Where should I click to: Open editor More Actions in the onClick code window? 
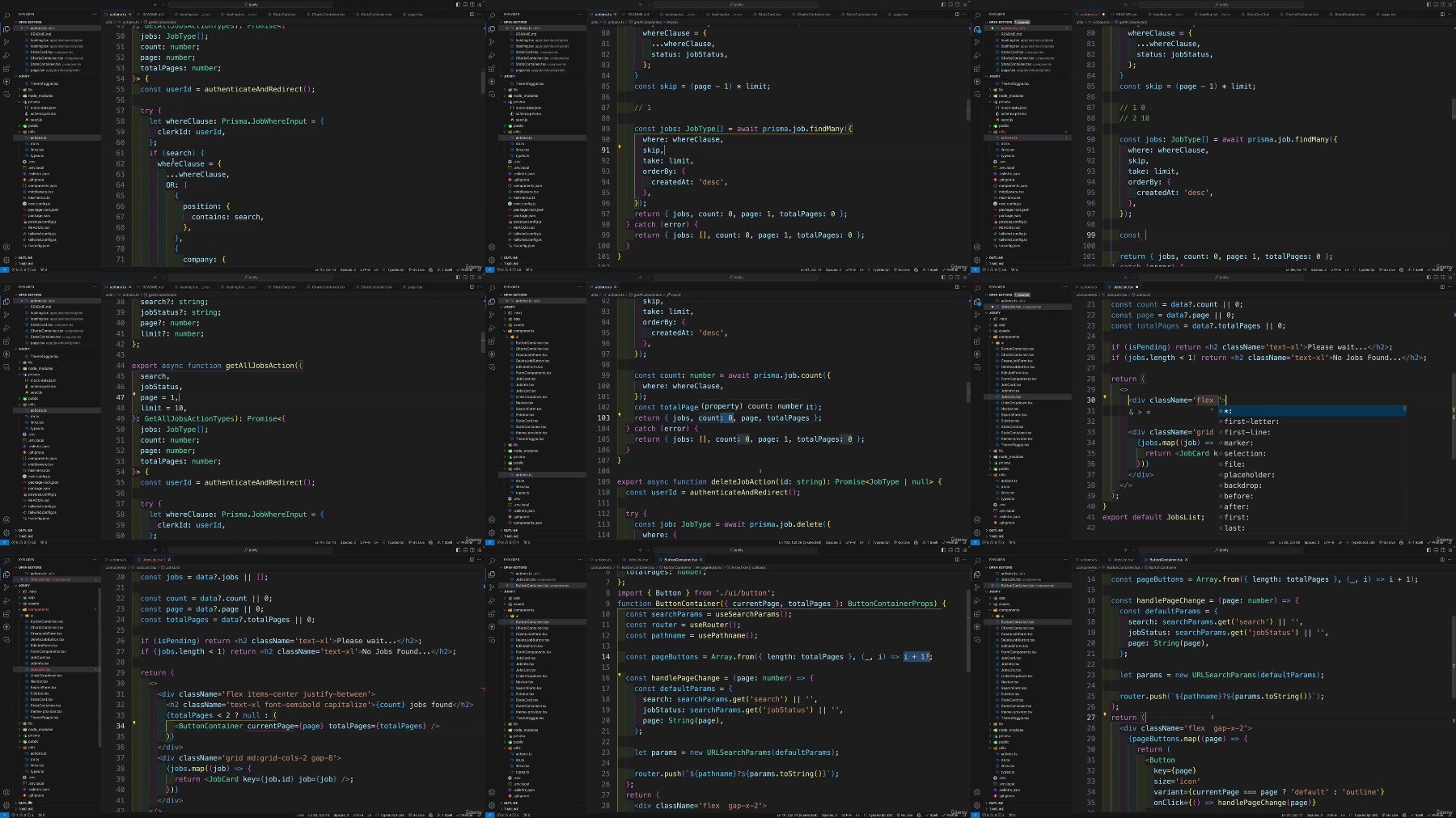tap(1450, 559)
